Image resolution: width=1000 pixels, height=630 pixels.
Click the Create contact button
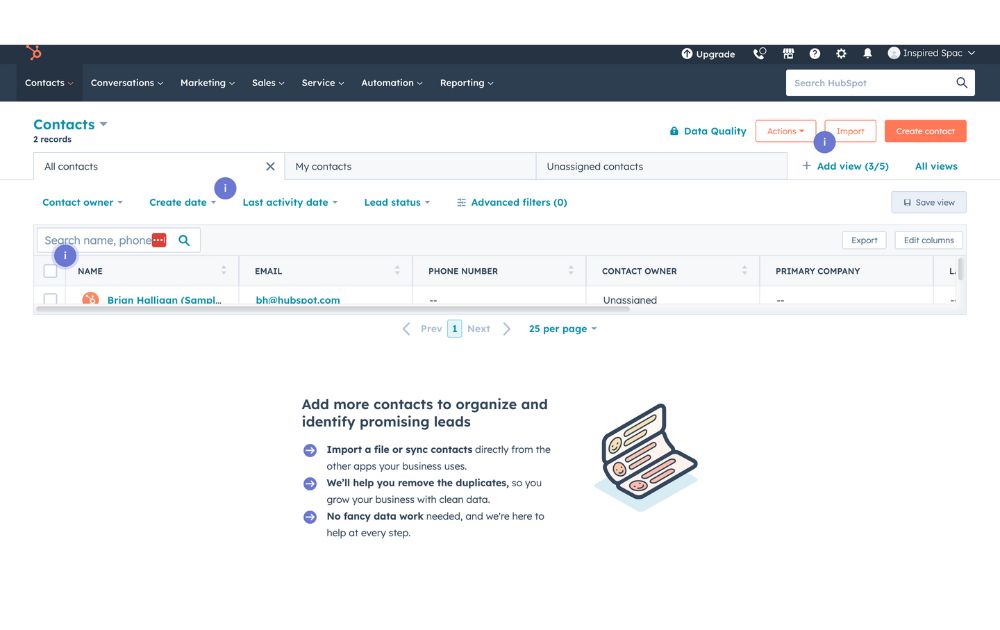pyautogui.click(x=925, y=131)
